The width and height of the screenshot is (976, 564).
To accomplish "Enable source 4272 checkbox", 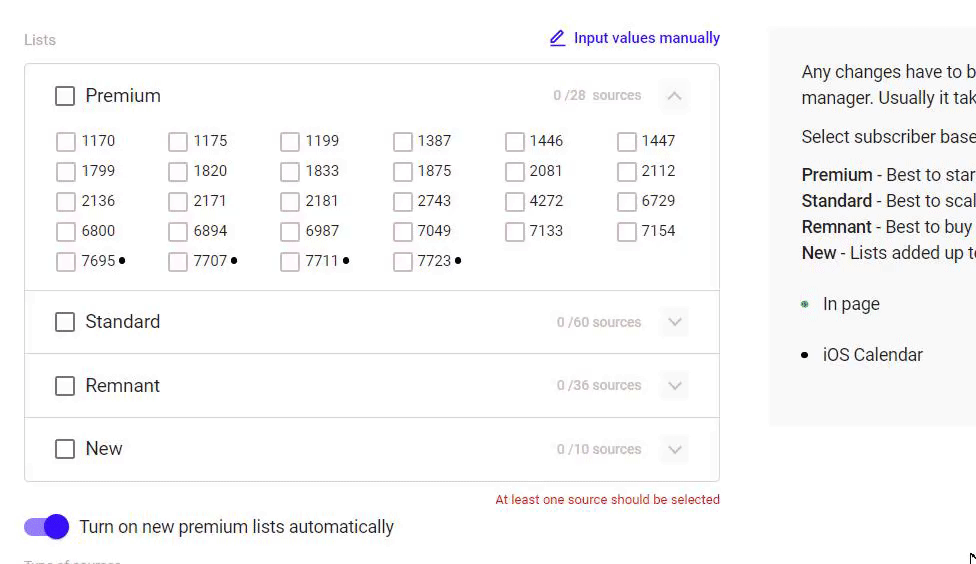I will (x=515, y=201).
